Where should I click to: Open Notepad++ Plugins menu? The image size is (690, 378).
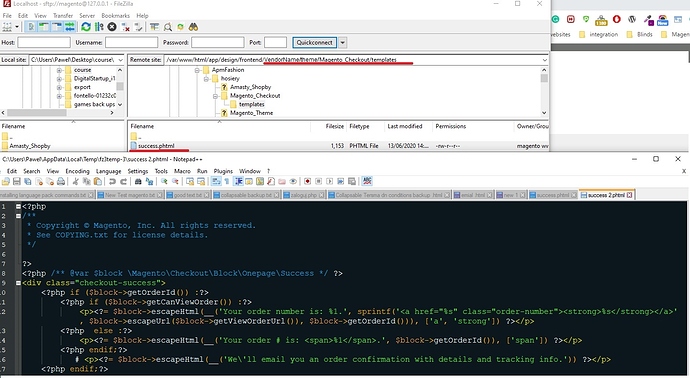pyautogui.click(x=223, y=171)
